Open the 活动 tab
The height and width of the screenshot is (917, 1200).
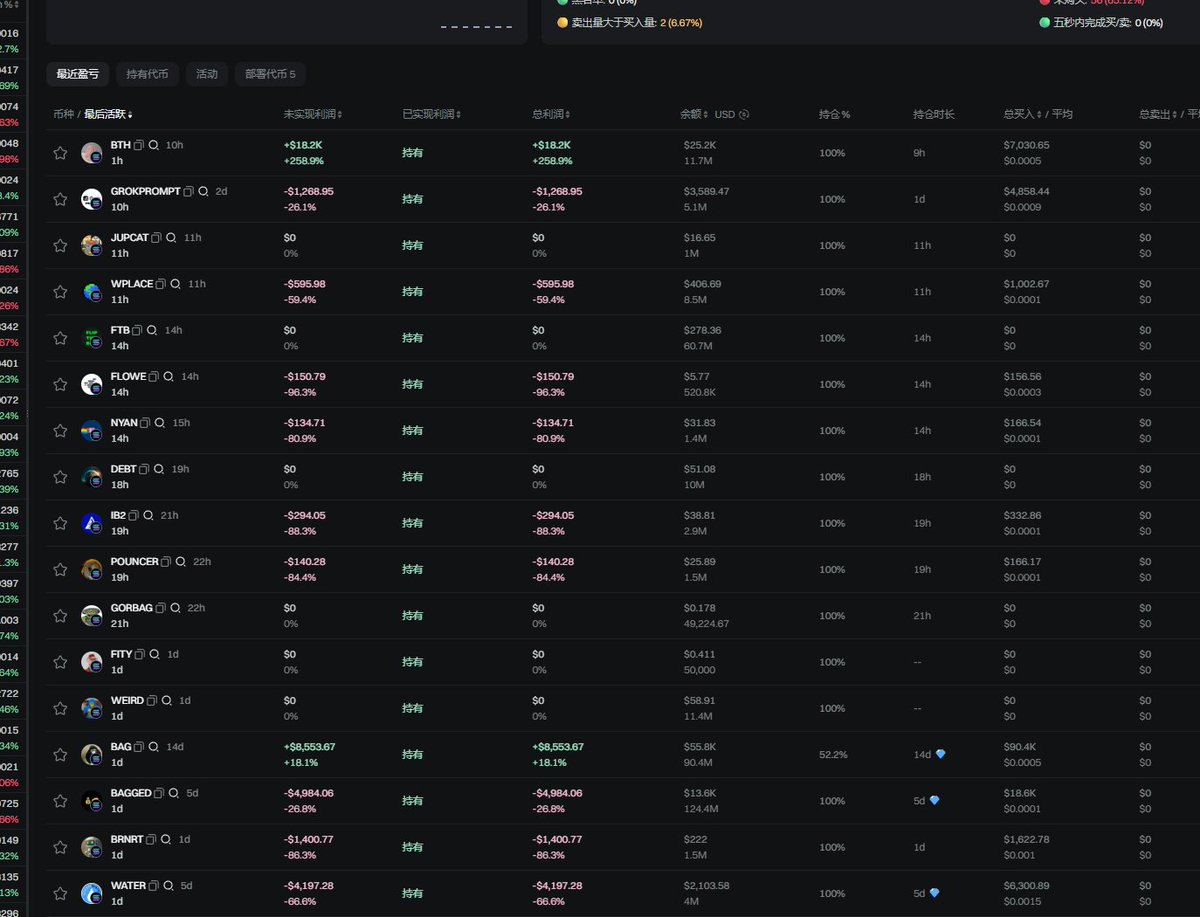click(x=207, y=74)
